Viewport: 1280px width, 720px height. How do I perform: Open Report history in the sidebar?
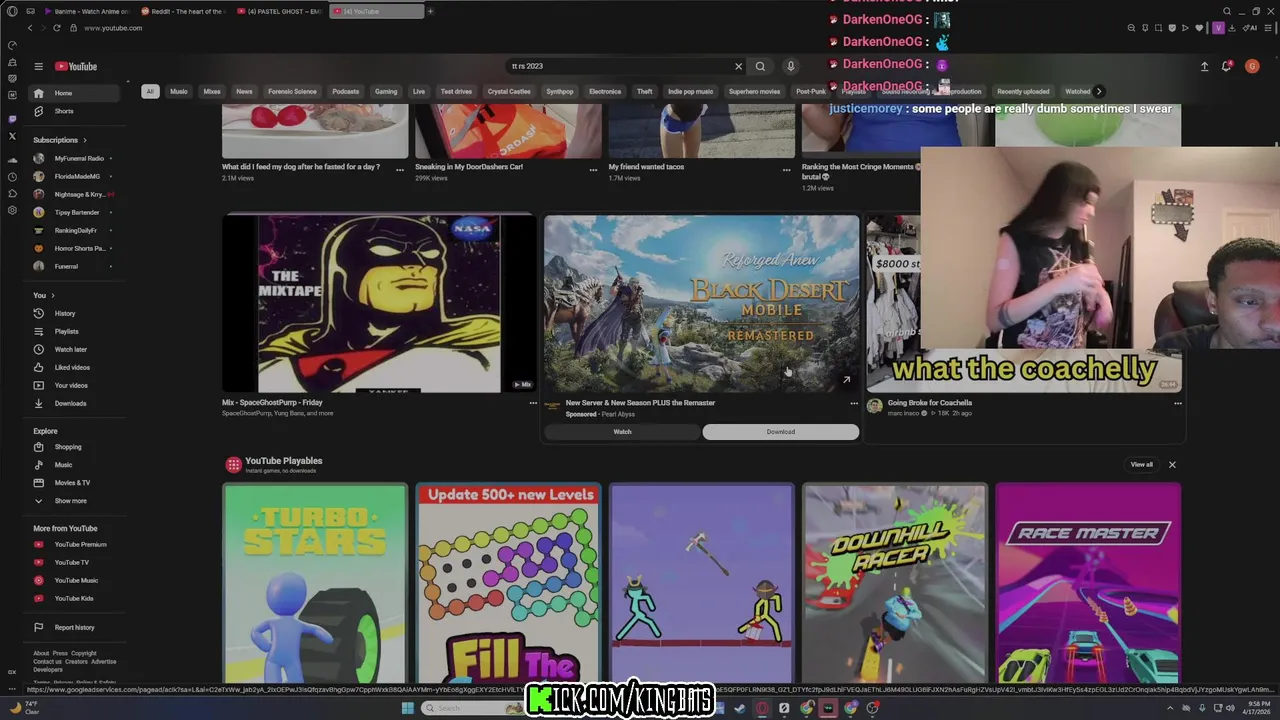pyautogui.click(x=74, y=627)
